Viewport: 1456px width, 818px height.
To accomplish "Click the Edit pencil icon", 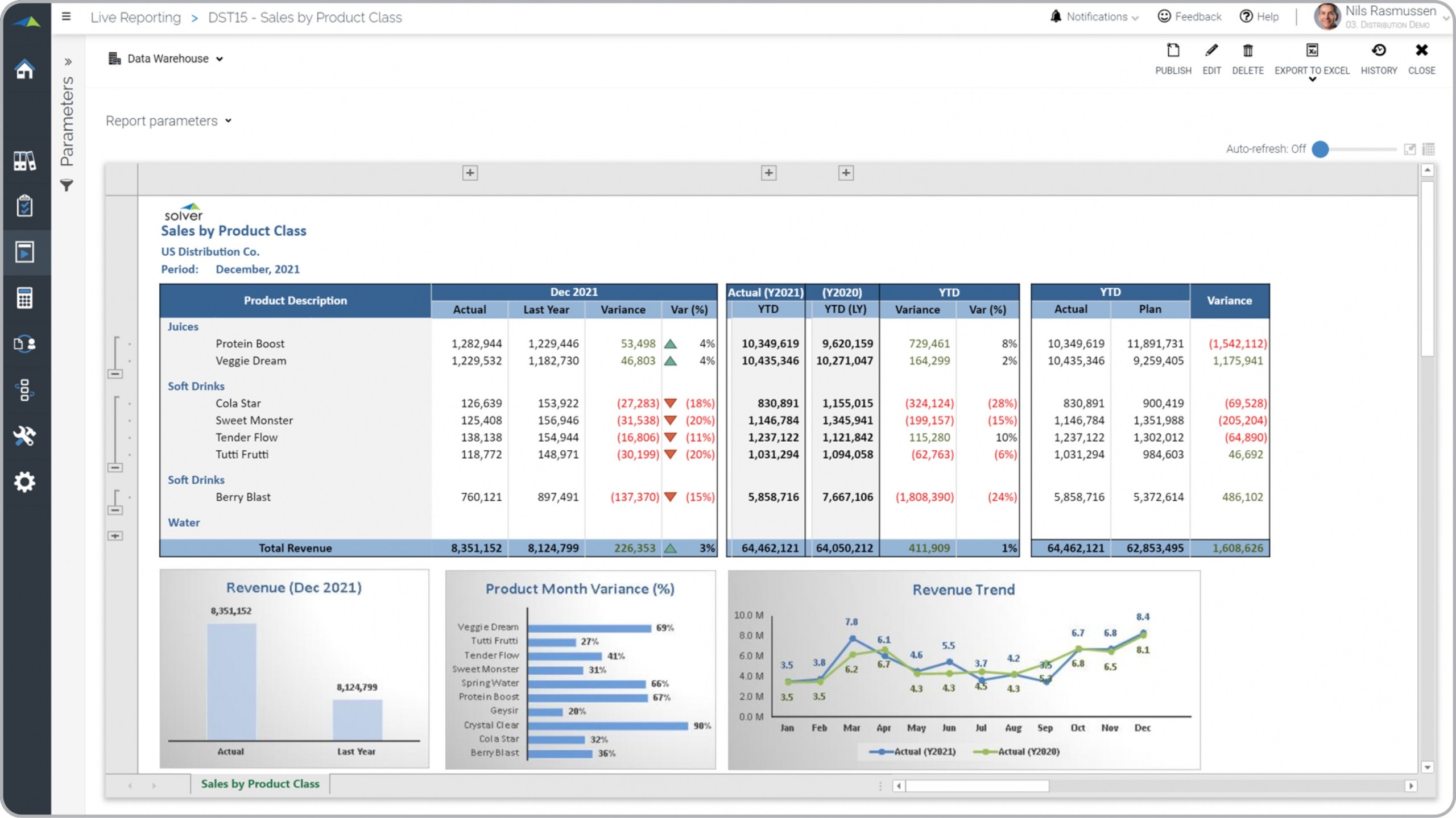I will pos(1211,51).
